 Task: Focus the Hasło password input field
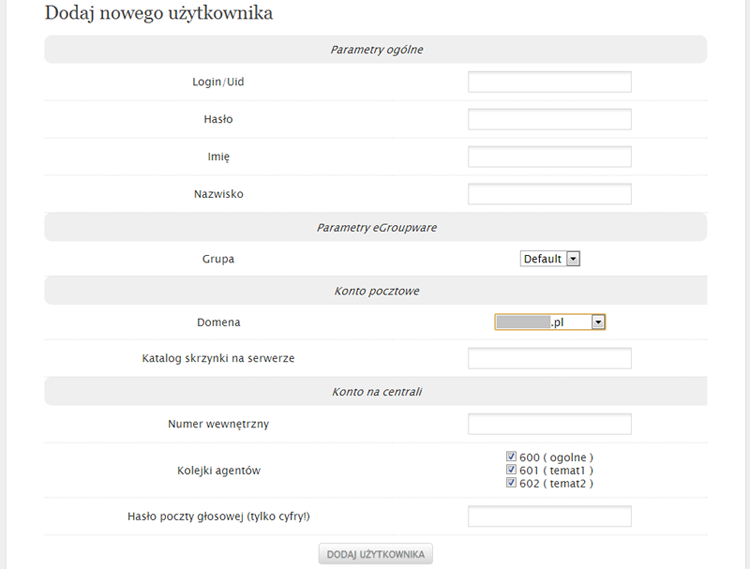pos(549,120)
